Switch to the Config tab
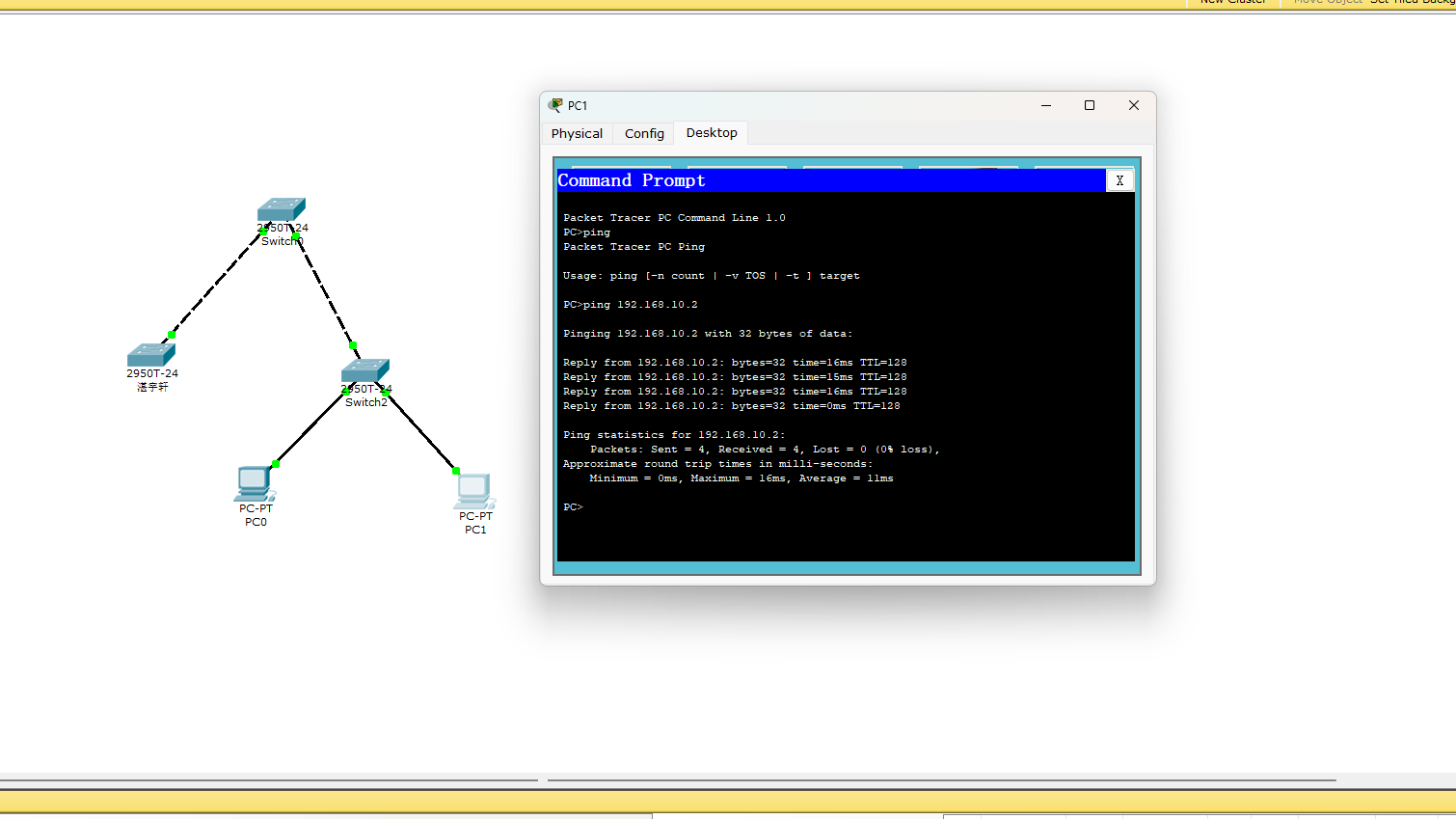1456x819 pixels. tap(644, 133)
